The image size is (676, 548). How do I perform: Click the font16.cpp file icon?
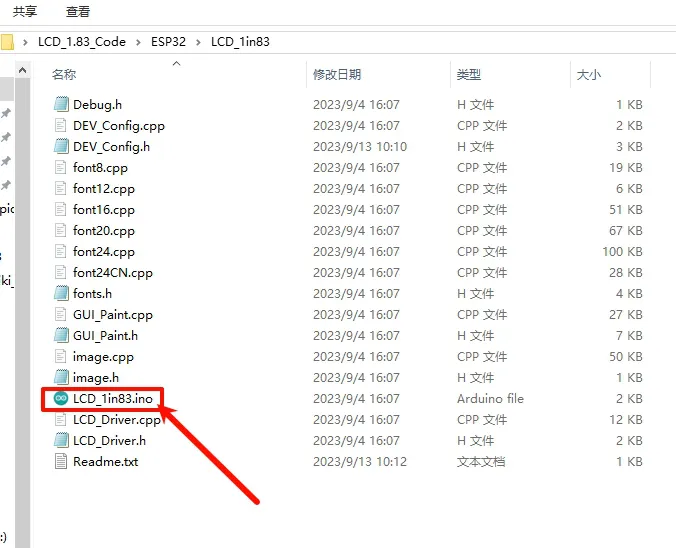point(61,210)
